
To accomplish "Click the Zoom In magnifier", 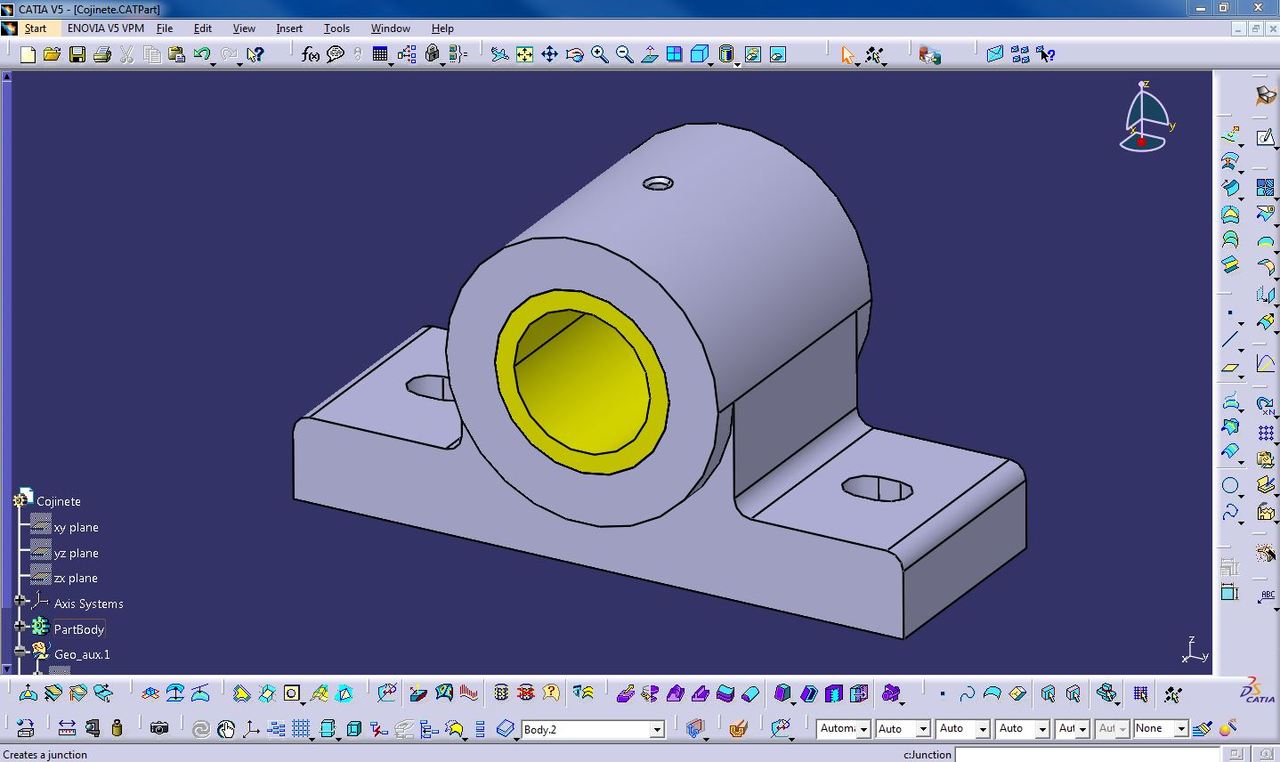I will pyautogui.click(x=599, y=54).
